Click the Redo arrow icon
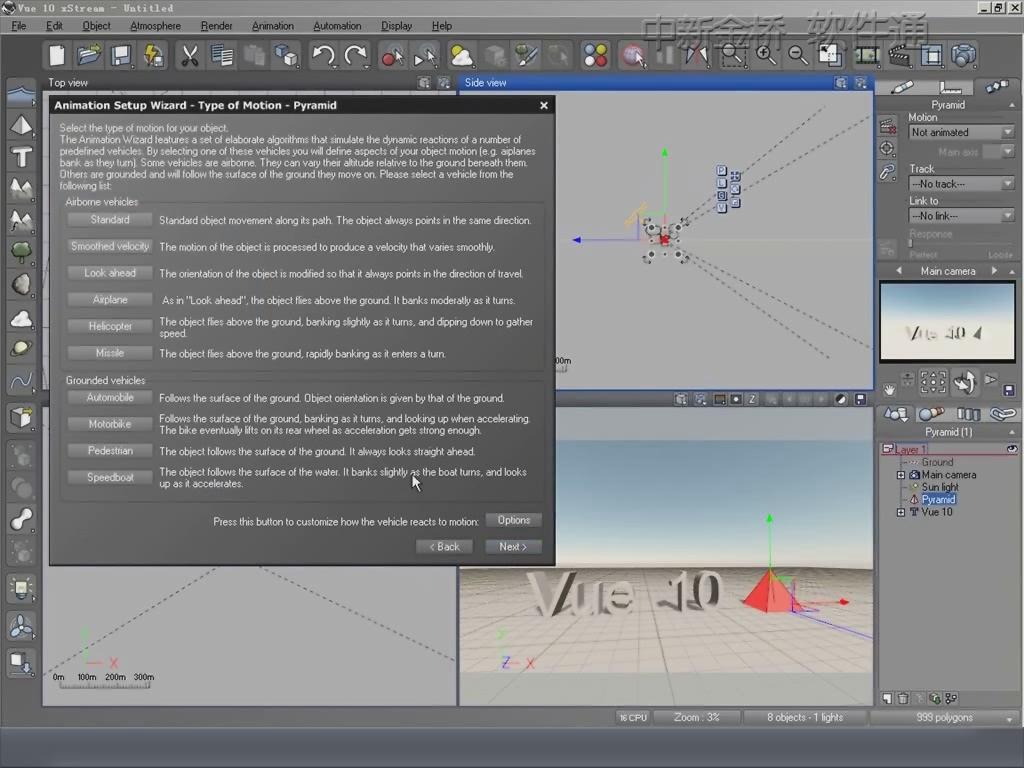The image size is (1024, 768). tap(356, 56)
